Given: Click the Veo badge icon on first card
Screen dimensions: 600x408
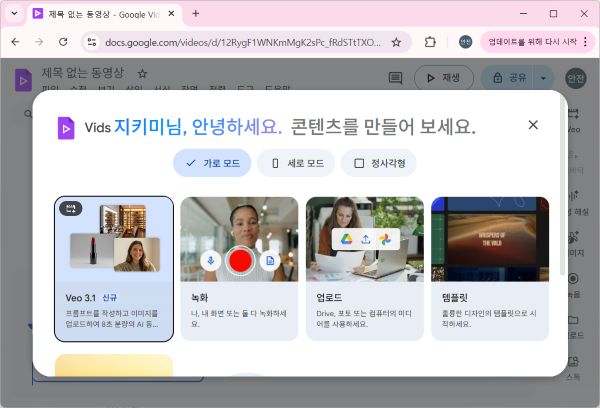Looking at the screenshot, I should [x=71, y=208].
